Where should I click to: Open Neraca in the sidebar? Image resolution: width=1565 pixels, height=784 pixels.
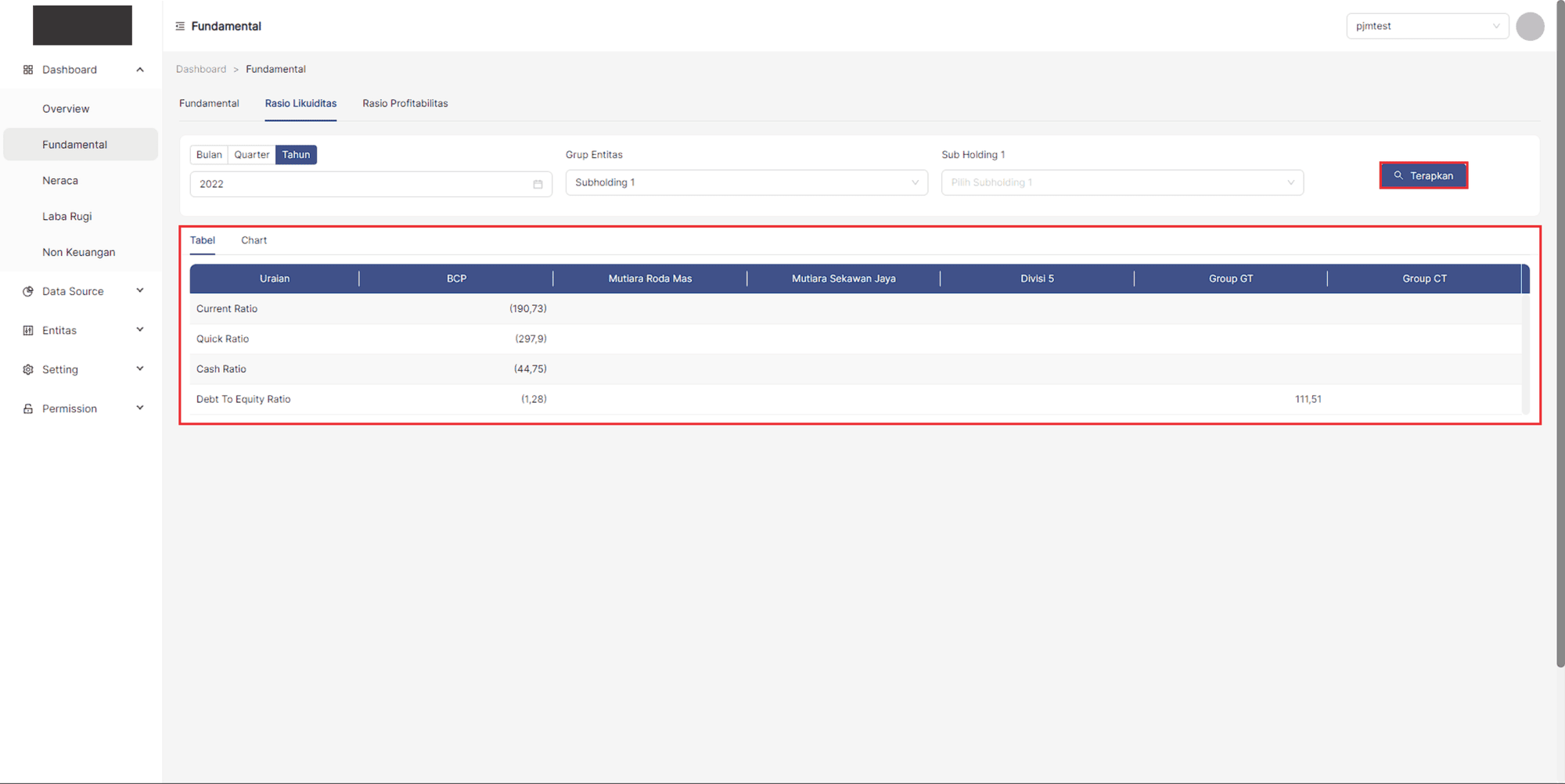point(60,181)
